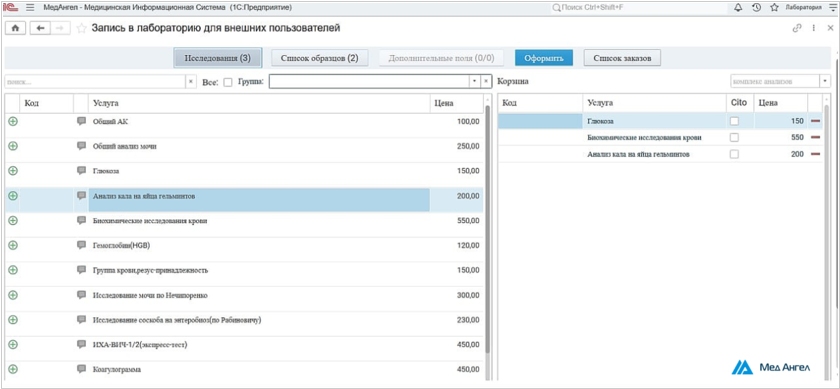Viewport: 840px width, 389px height.
Task: Navigate back with the left arrow
Action: (x=40, y=28)
